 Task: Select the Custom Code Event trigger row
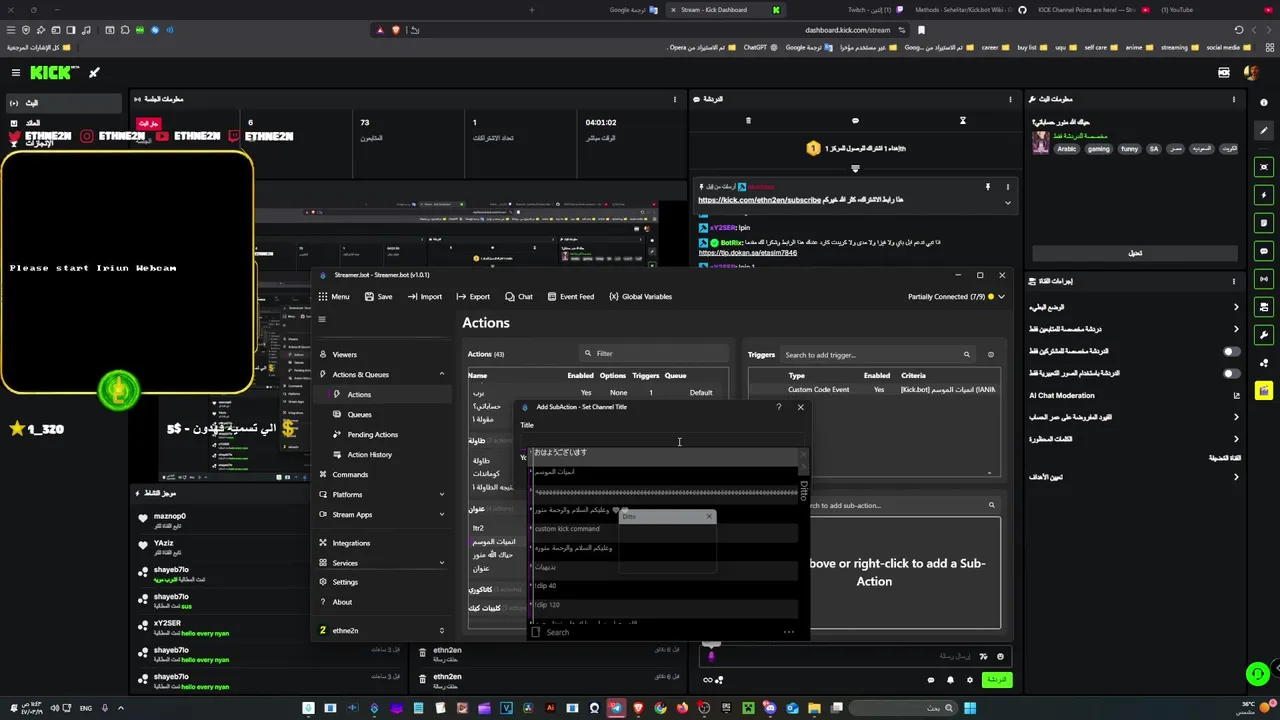pyautogui.click(x=872, y=390)
